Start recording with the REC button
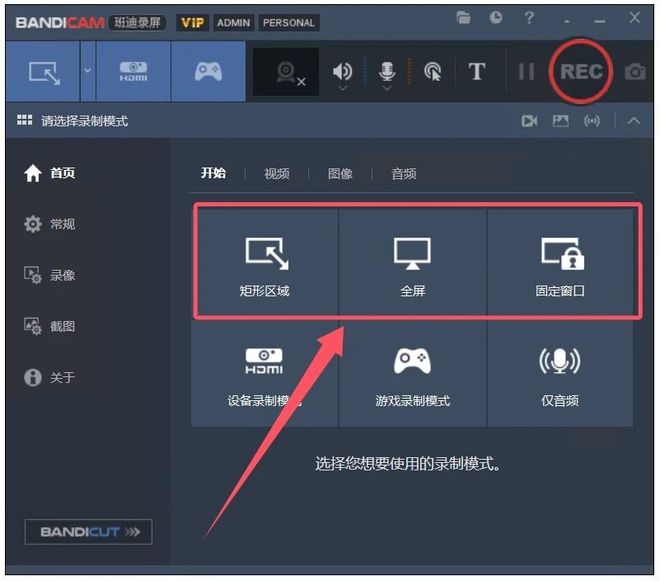Viewport: 660px width, 581px height. point(581,71)
